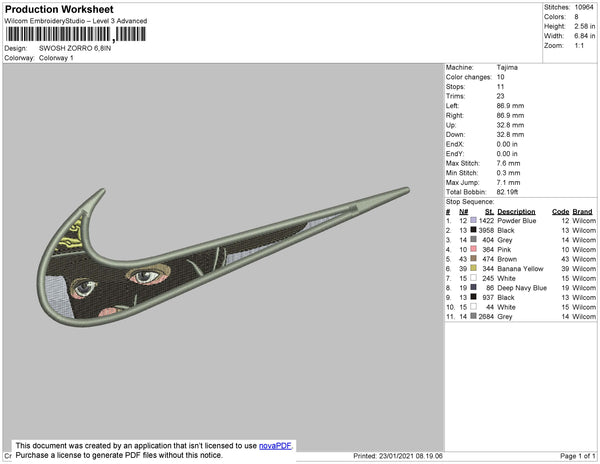Screen dimensions: 600x464
Task: Click the Banana Yellow color swatch
Action: coord(473,268)
